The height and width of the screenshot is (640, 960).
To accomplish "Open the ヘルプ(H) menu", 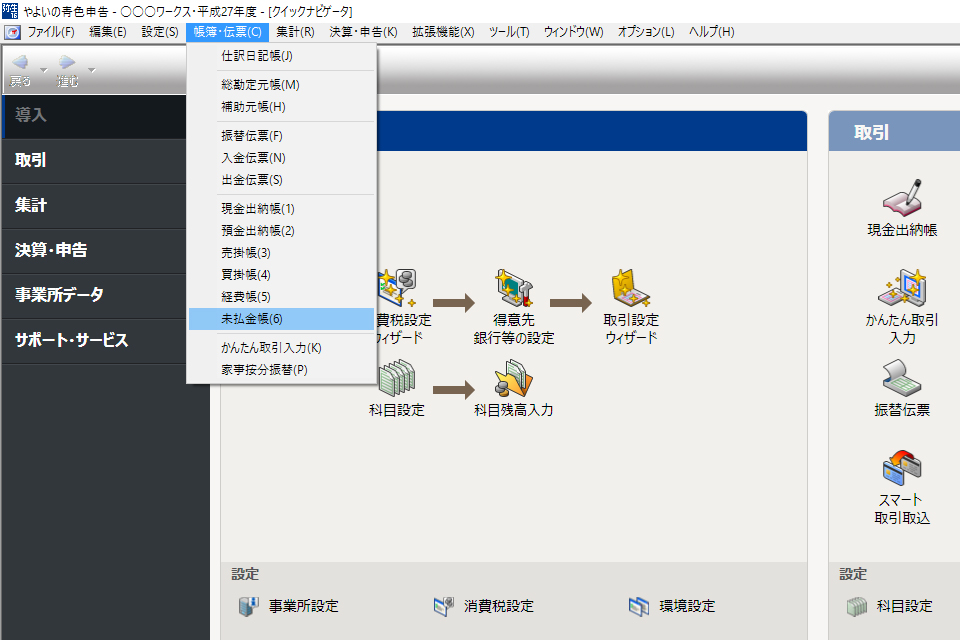I will coord(711,32).
